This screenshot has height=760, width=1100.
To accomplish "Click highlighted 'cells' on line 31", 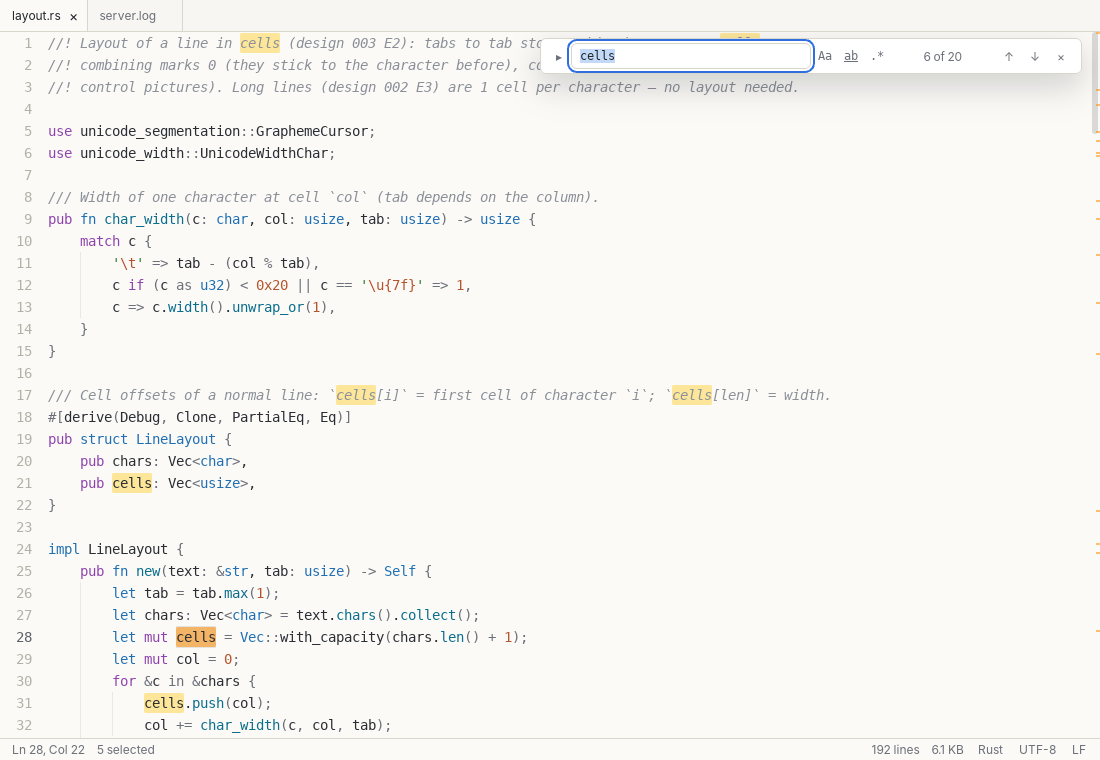I will [164, 703].
